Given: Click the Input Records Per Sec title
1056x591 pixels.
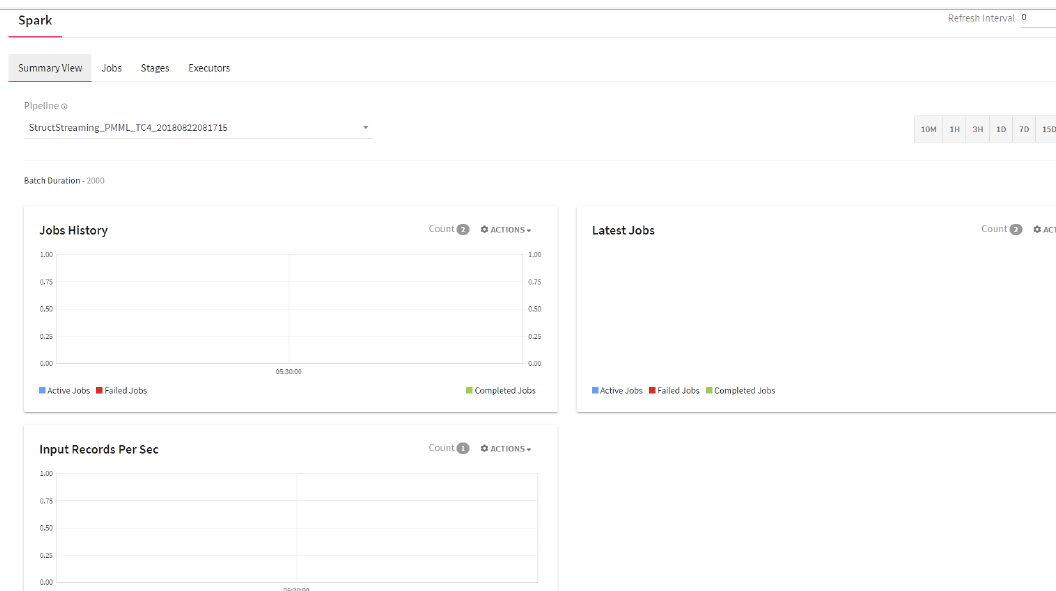Looking at the screenshot, I should click(99, 449).
